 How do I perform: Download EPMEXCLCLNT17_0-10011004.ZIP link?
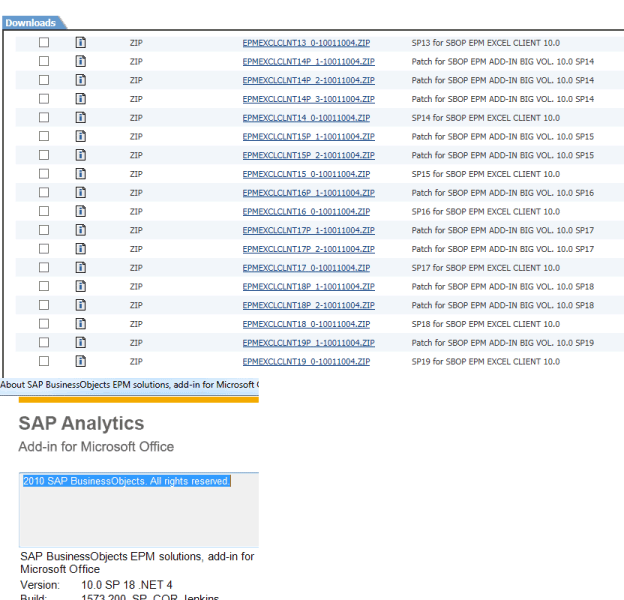tap(306, 268)
